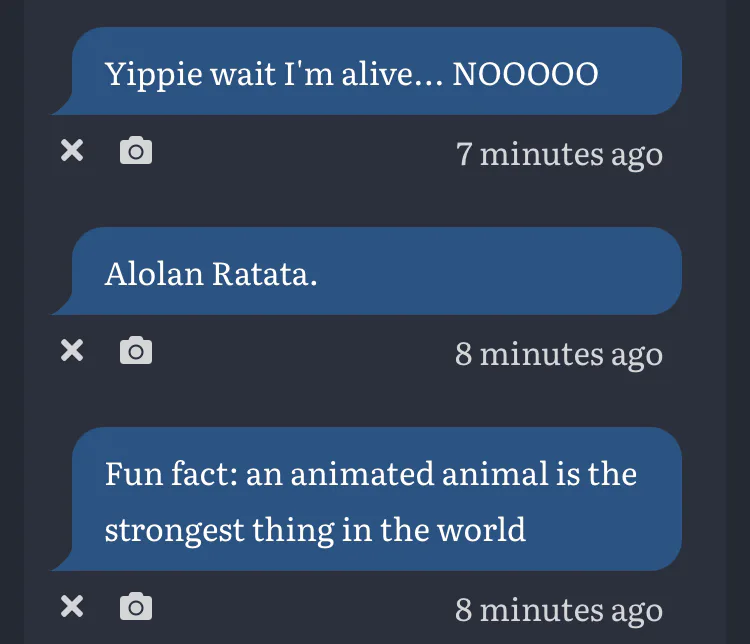Click the X under the 'Fun fact' message
Image resolution: width=750 pixels, height=644 pixels.
[71, 606]
